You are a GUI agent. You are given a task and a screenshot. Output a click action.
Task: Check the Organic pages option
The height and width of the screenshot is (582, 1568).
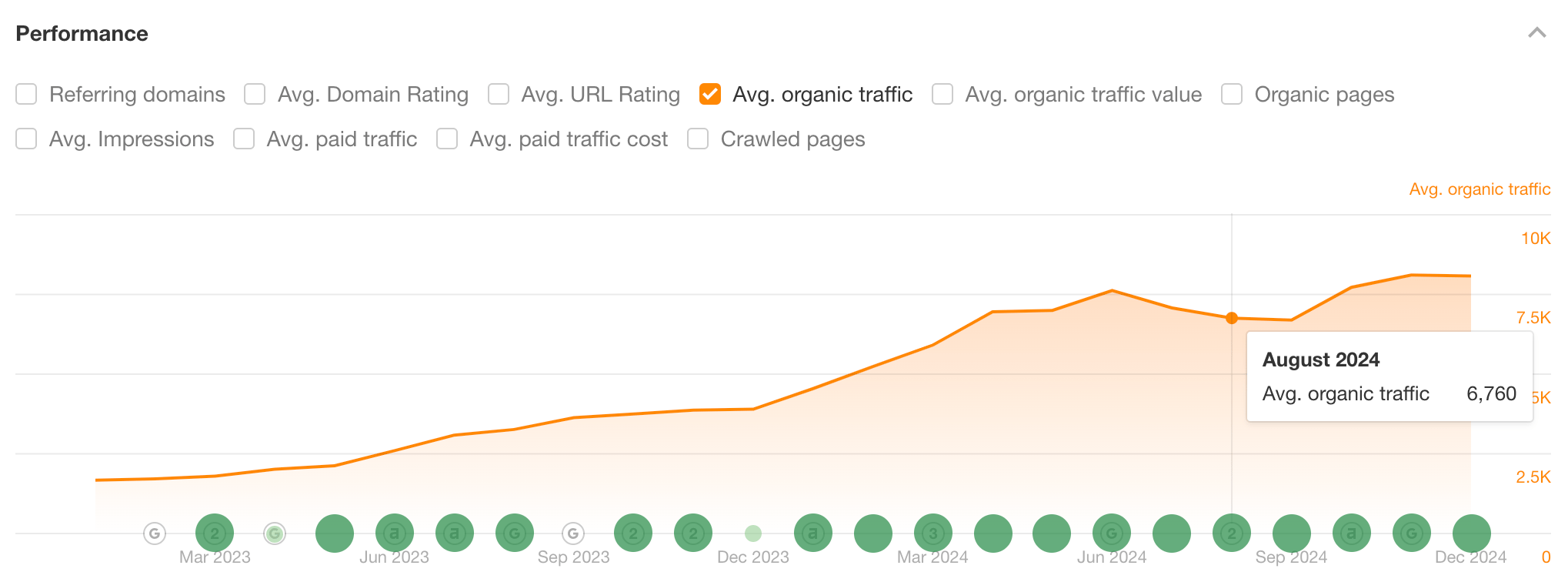pyautogui.click(x=1231, y=94)
